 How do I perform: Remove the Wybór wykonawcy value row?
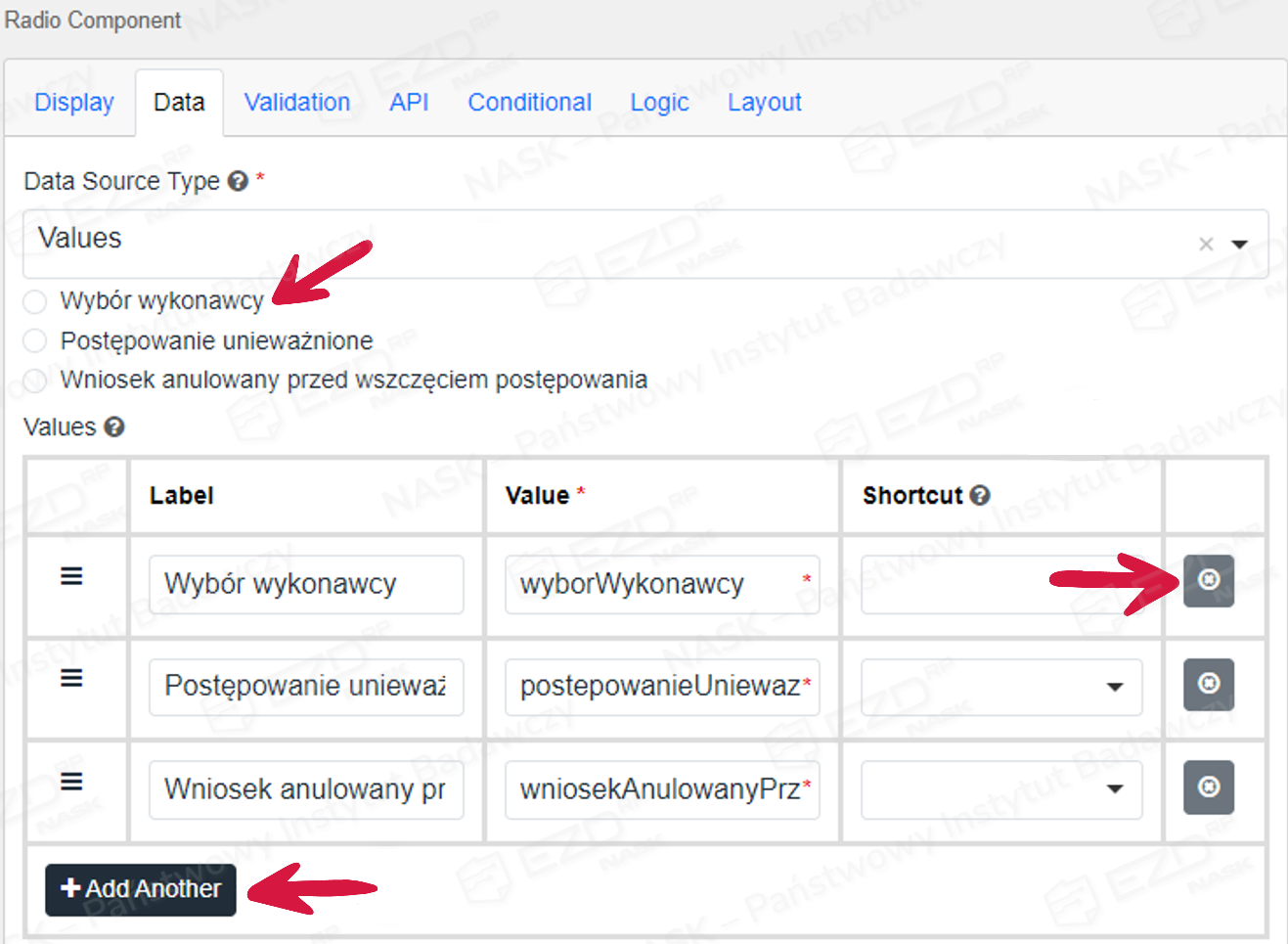(x=1208, y=580)
